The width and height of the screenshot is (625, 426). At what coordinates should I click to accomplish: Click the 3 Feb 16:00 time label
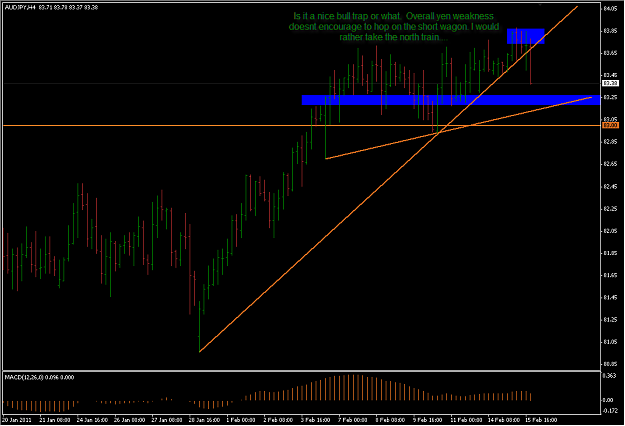click(x=315, y=420)
